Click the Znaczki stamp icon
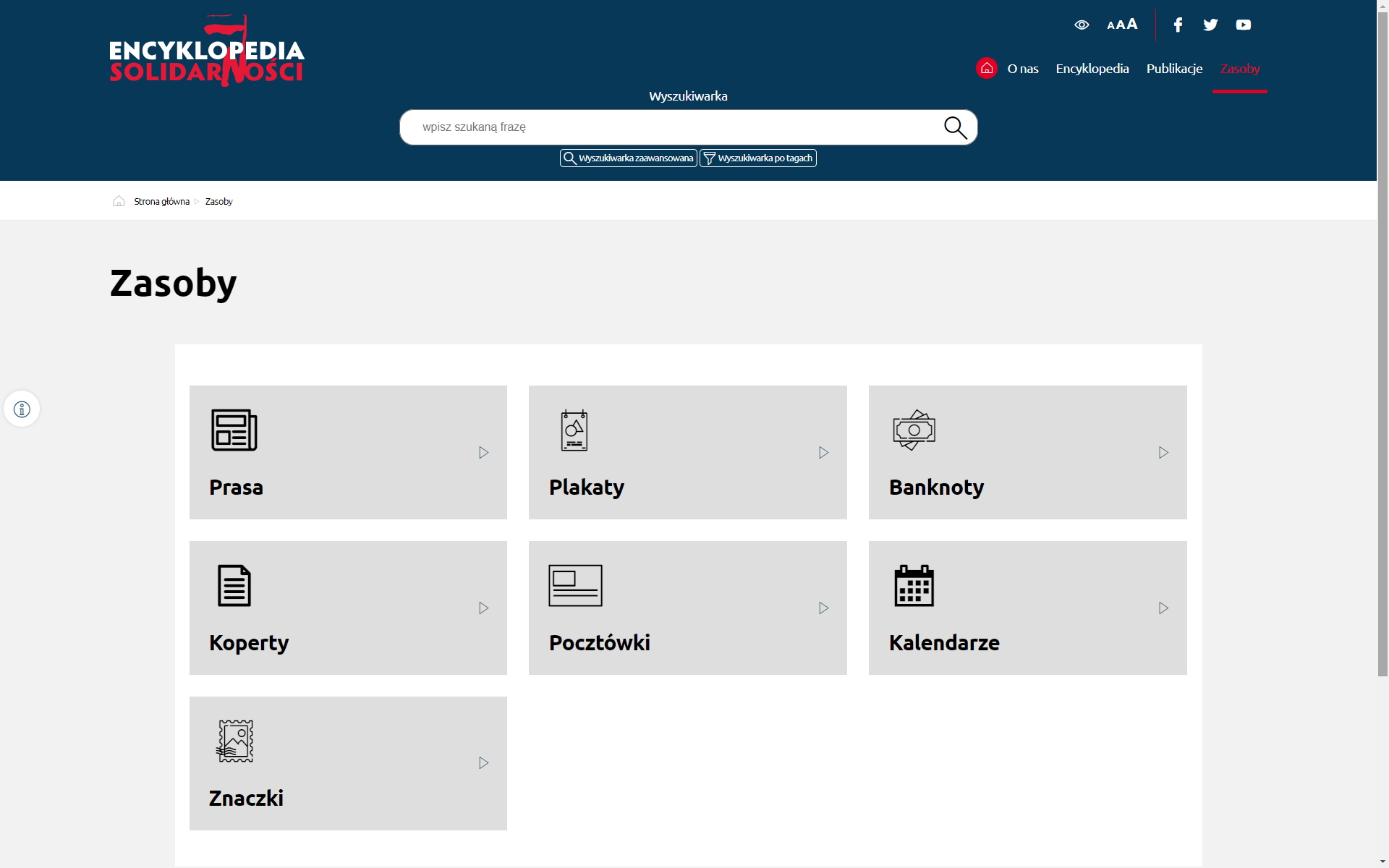 [x=235, y=741]
